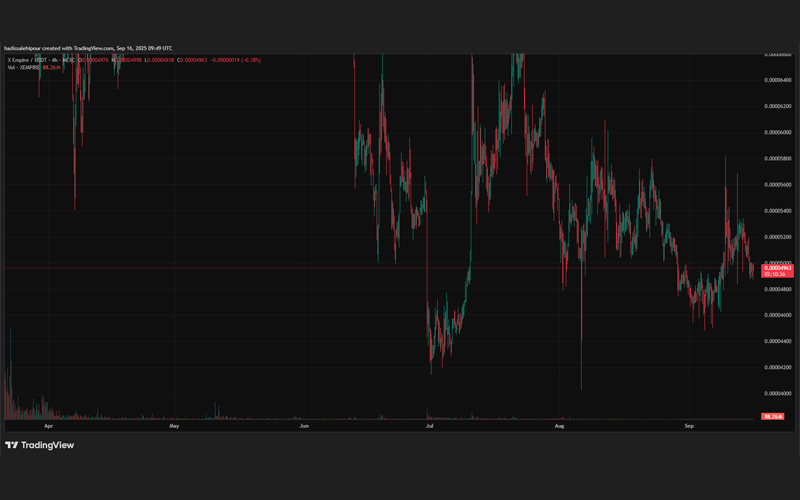Click the 0.00005200 price axis label
This screenshot has width=800, height=500.
click(x=778, y=237)
